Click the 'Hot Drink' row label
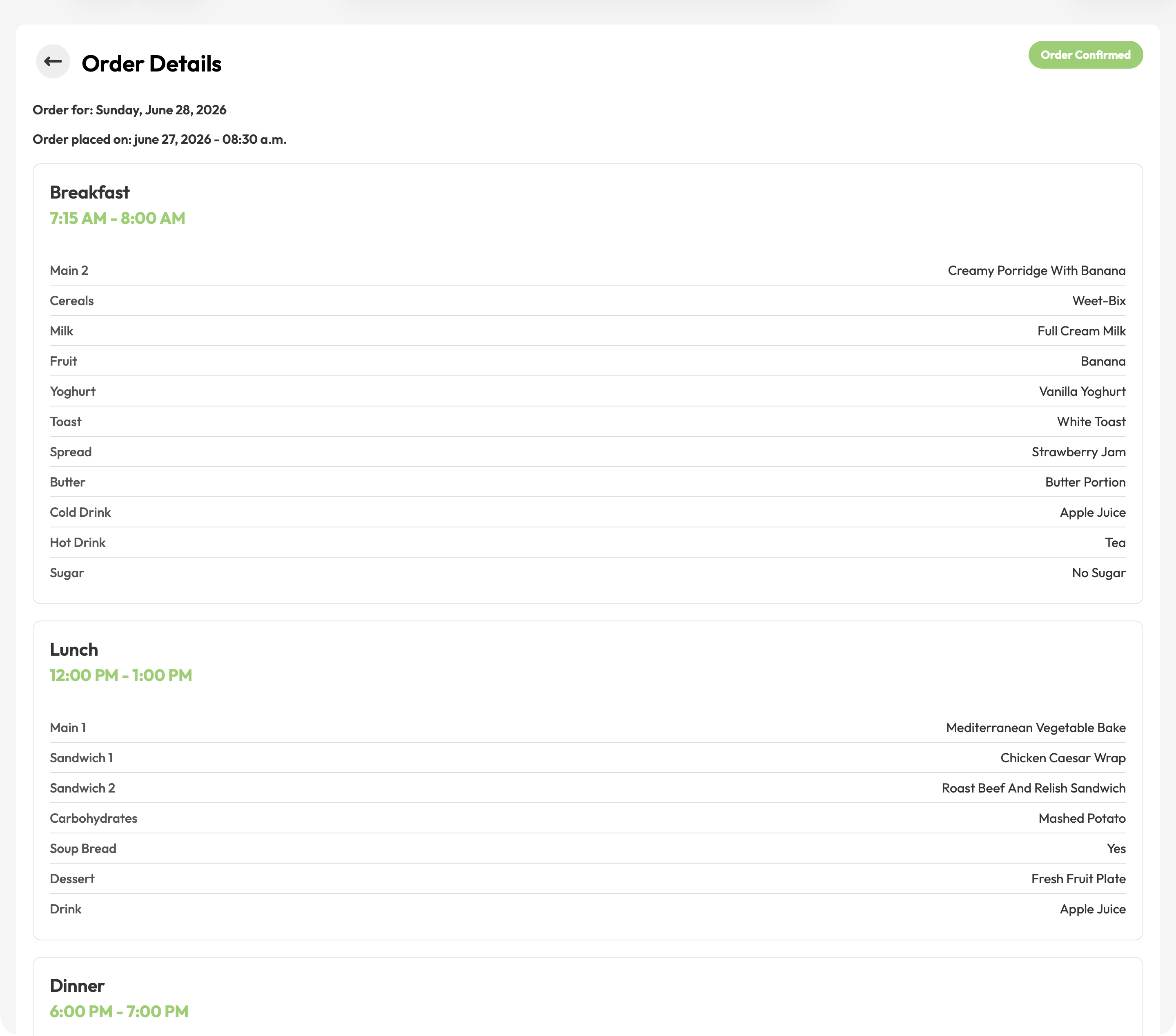This screenshot has width=1176, height=1036. click(78, 542)
